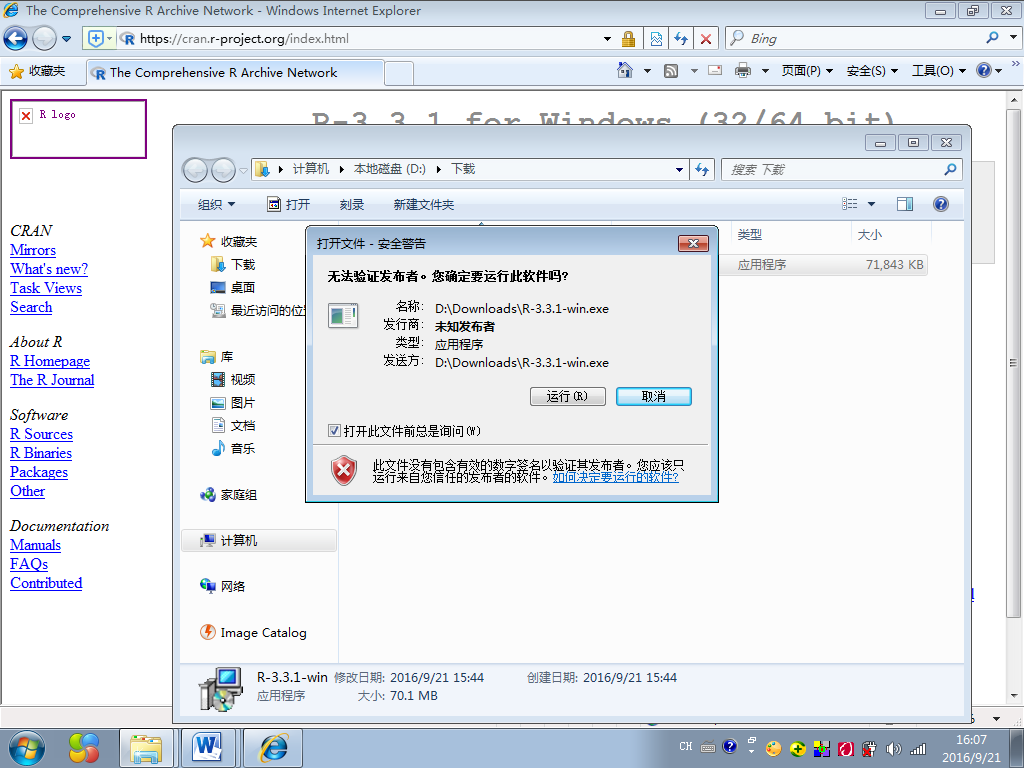1024x768 pixels.
Task: Click the IE Home icon
Action: 625,70
